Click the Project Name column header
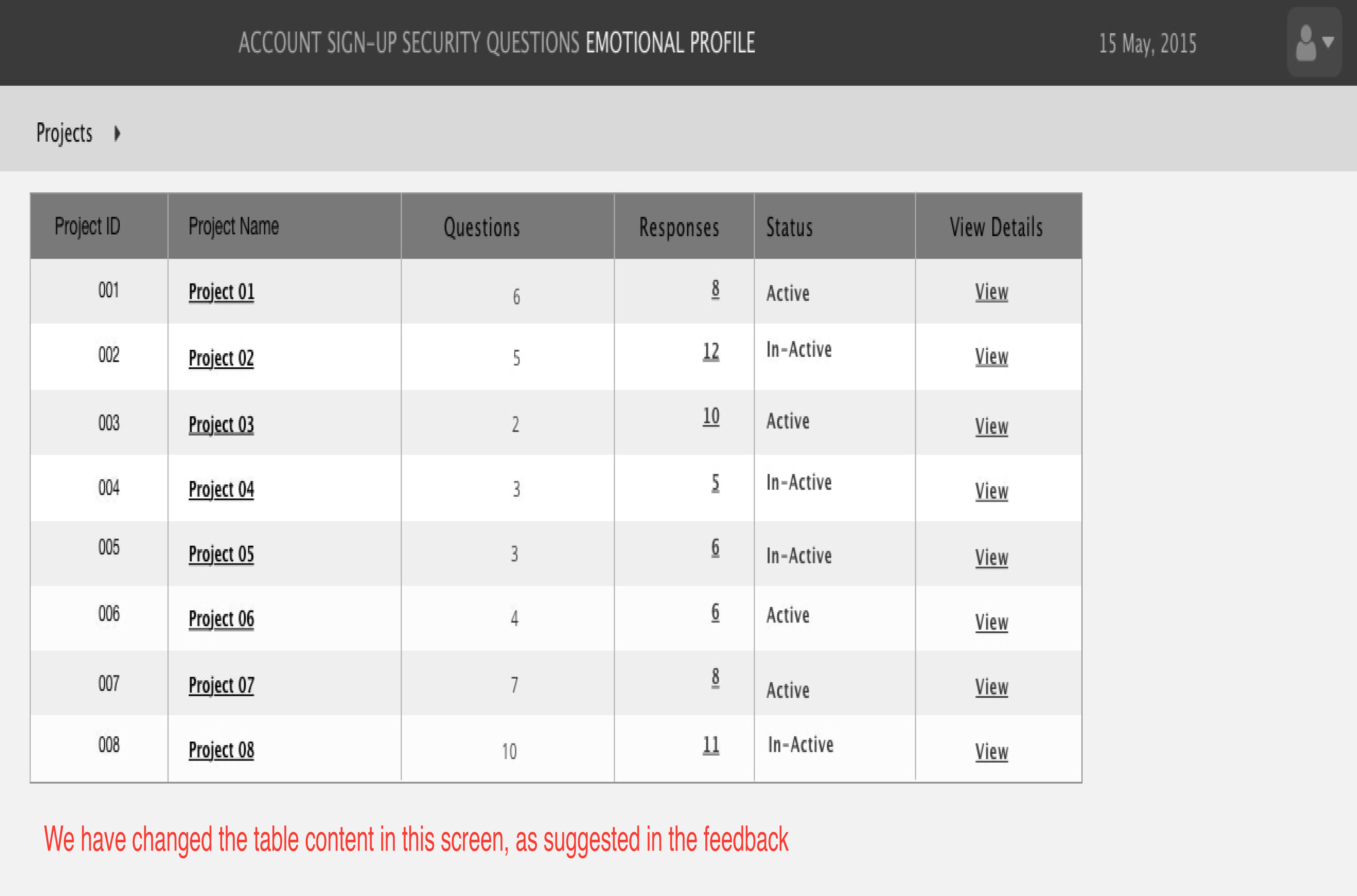 point(234,226)
